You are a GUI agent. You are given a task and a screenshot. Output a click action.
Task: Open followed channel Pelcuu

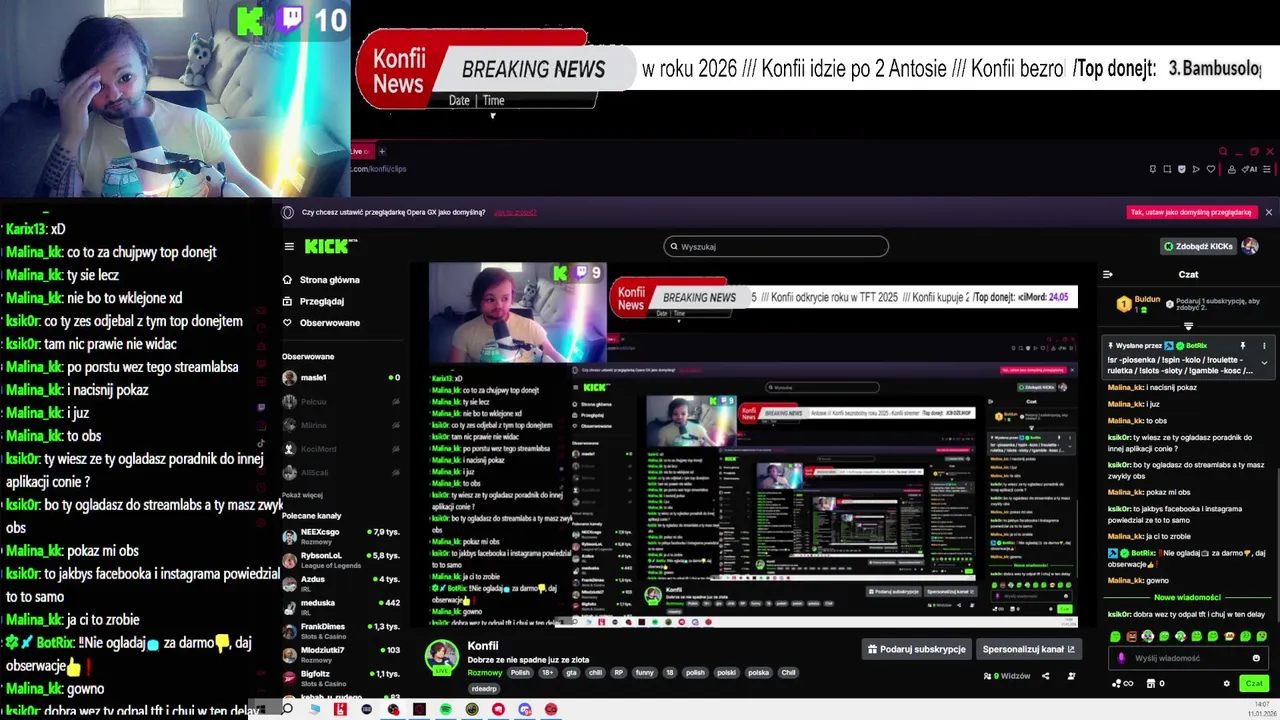(341, 402)
